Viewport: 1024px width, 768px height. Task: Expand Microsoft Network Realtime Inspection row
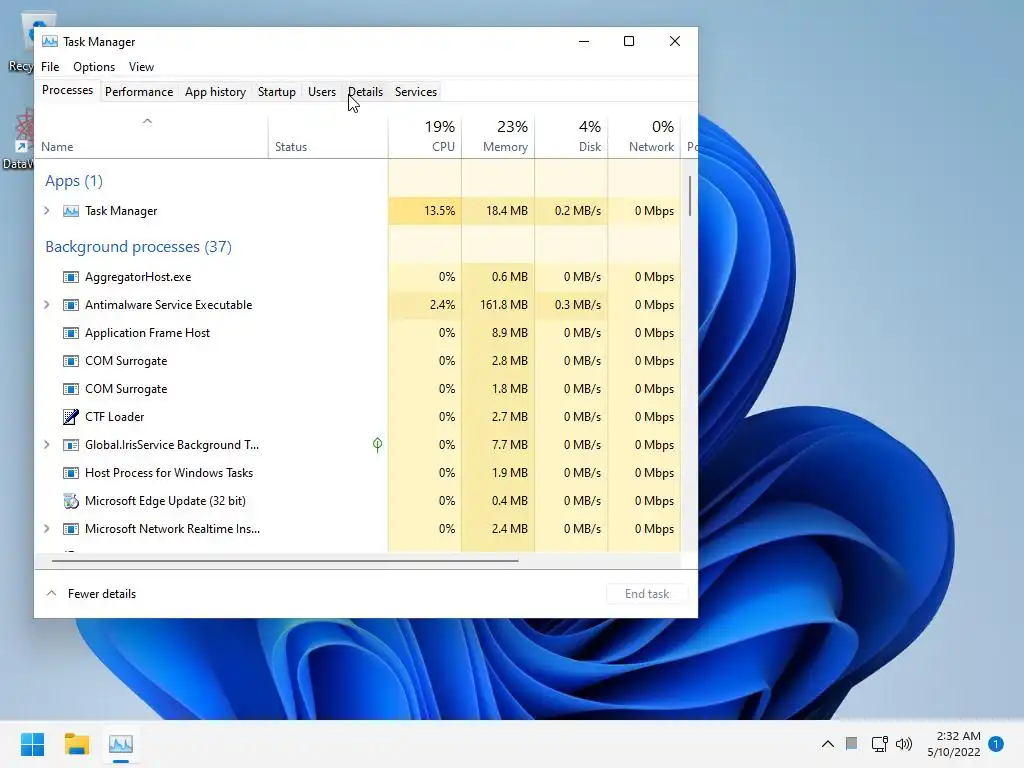[46, 528]
